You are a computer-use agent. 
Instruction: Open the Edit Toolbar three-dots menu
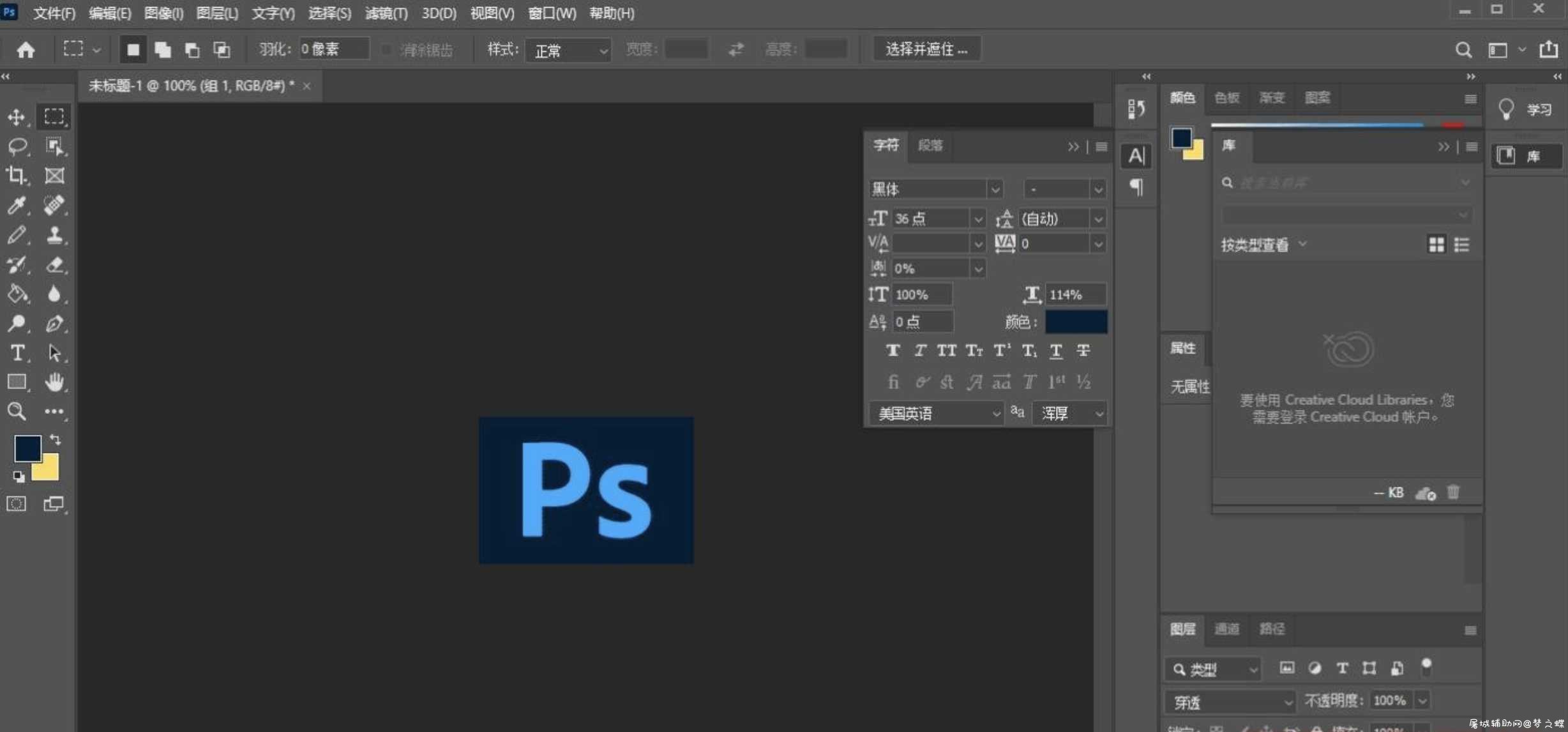[54, 411]
